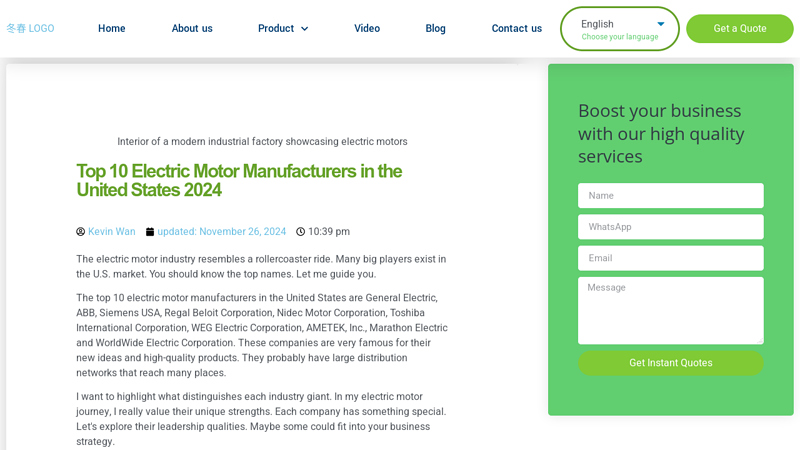This screenshot has height=450, width=800.
Task: Click the Message box resize handle
Action: (760, 340)
